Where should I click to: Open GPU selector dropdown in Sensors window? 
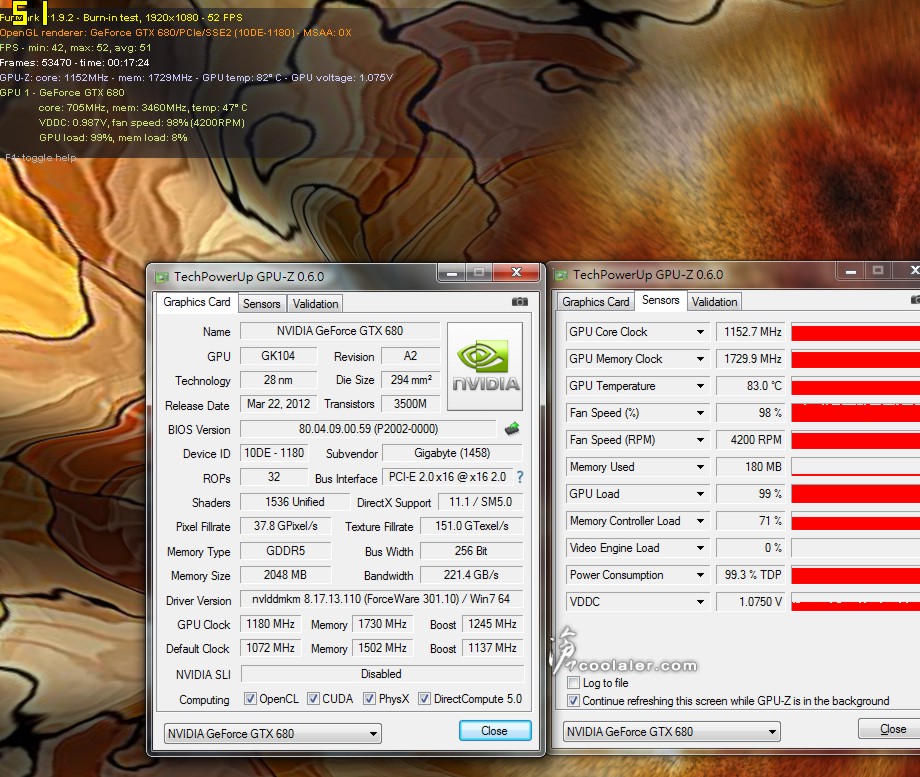click(x=671, y=732)
